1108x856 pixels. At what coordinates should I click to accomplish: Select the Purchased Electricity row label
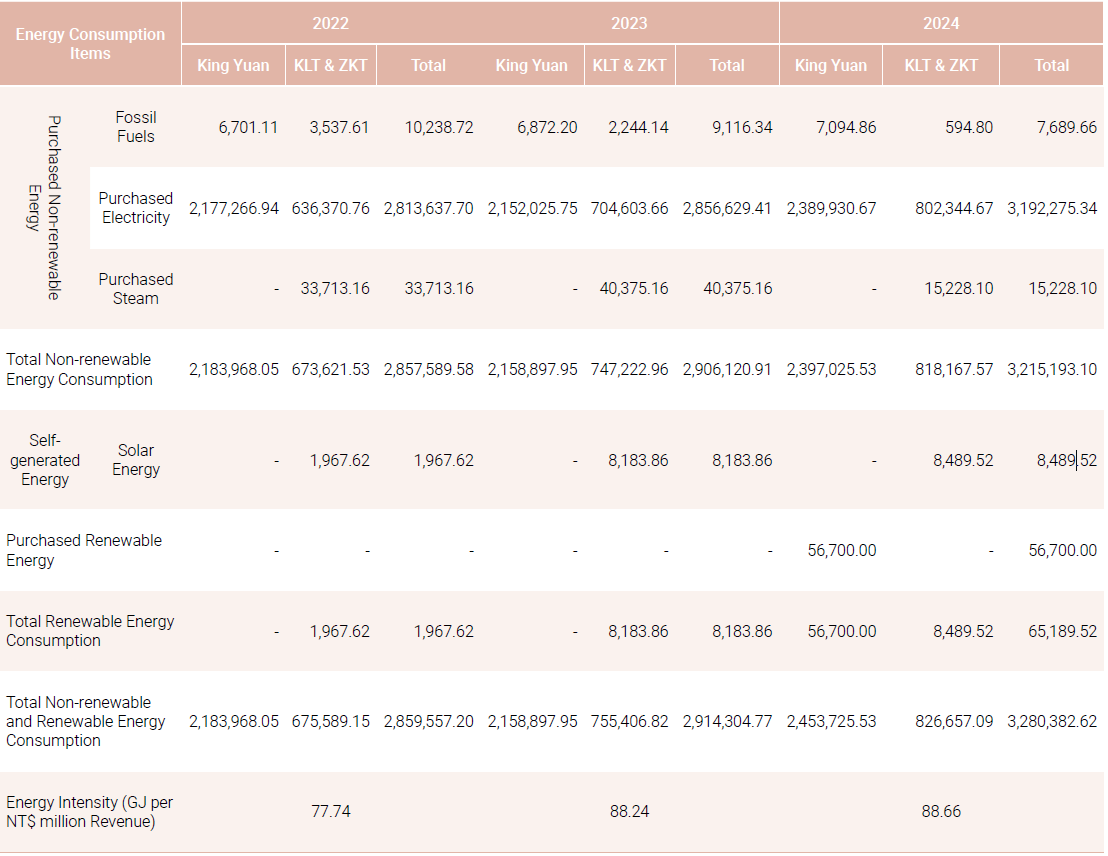tap(136, 208)
